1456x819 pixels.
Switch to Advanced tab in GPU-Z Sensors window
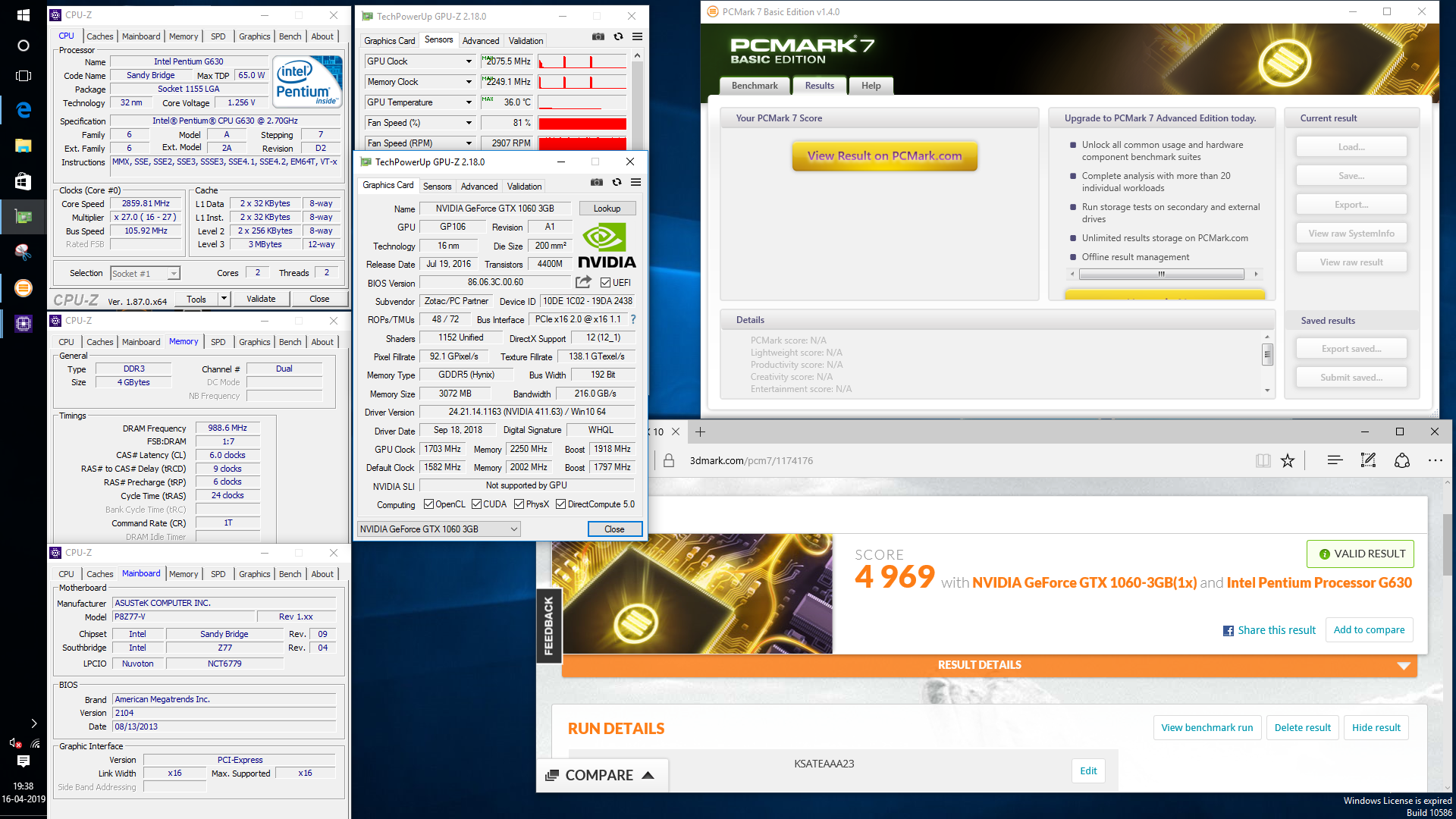(481, 41)
